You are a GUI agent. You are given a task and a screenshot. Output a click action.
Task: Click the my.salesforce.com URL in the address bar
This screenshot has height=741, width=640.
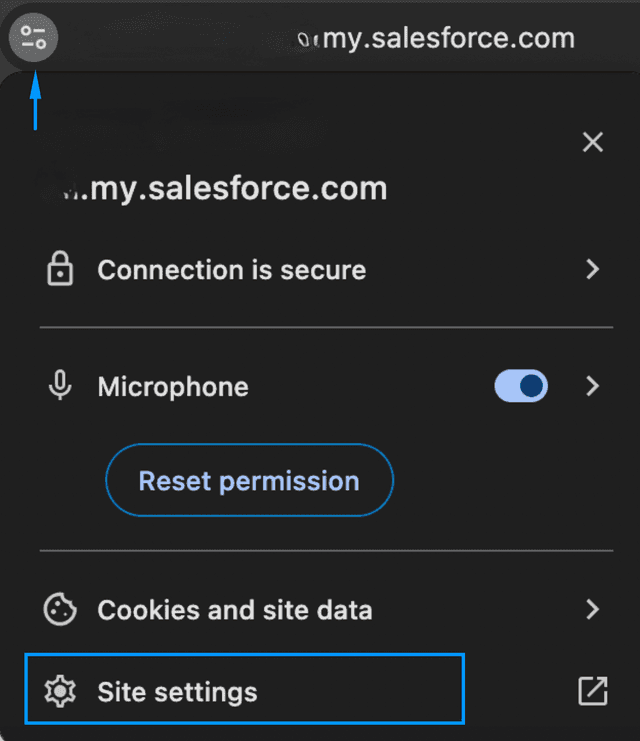click(x=448, y=39)
